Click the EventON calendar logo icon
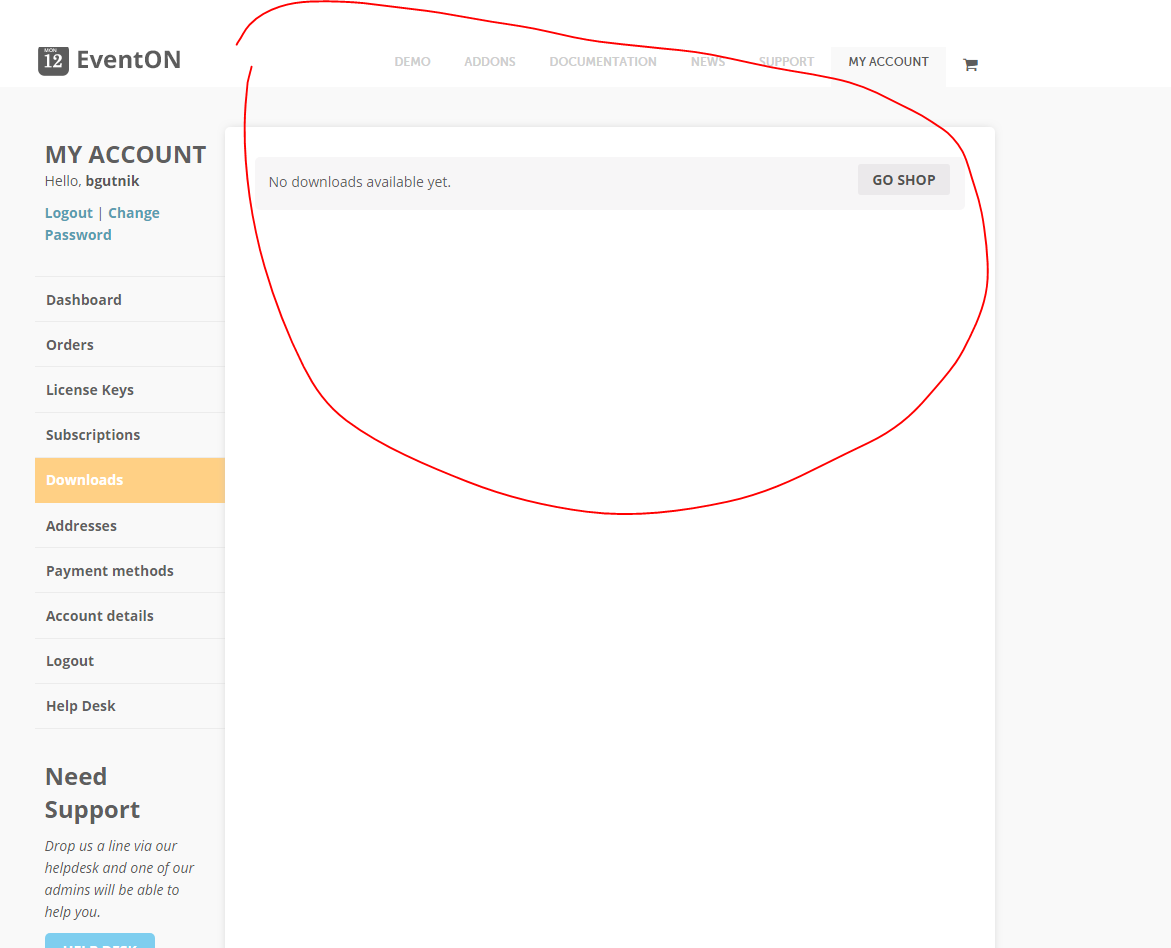This screenshot has height=948, width=1171. coord(53,61)
